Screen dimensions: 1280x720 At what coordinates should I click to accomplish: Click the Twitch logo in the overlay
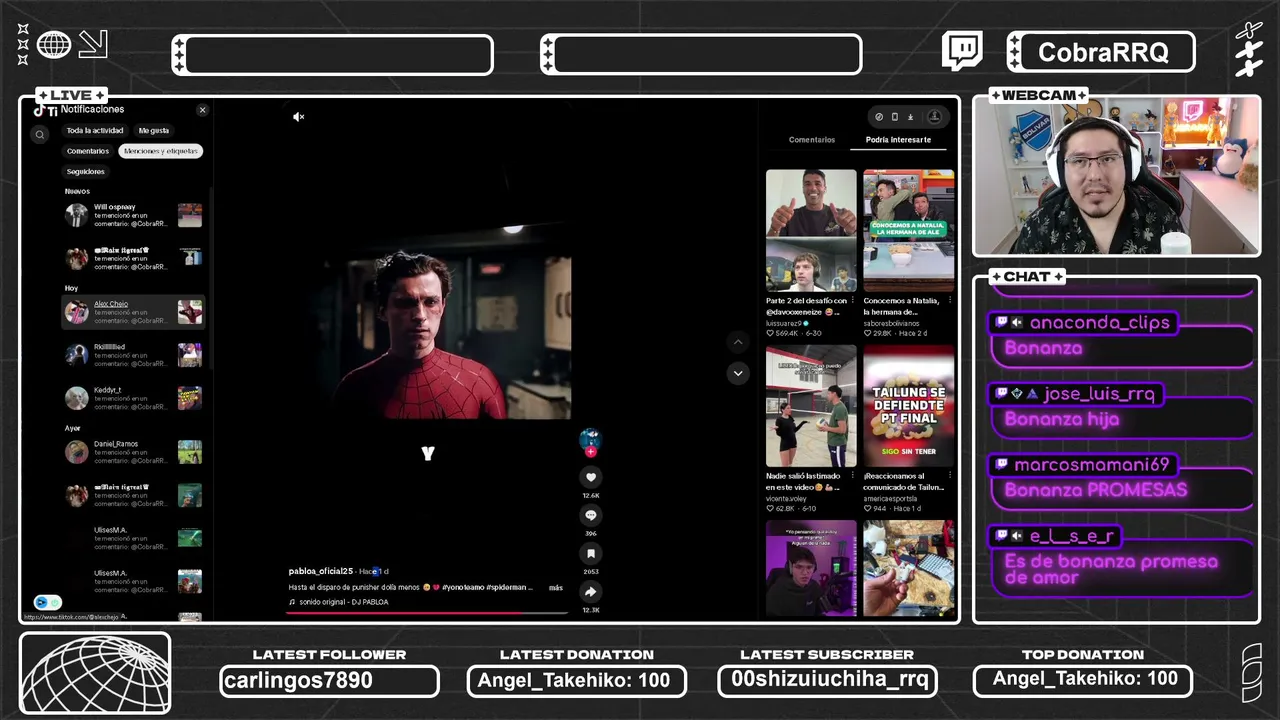pos(962,51)
